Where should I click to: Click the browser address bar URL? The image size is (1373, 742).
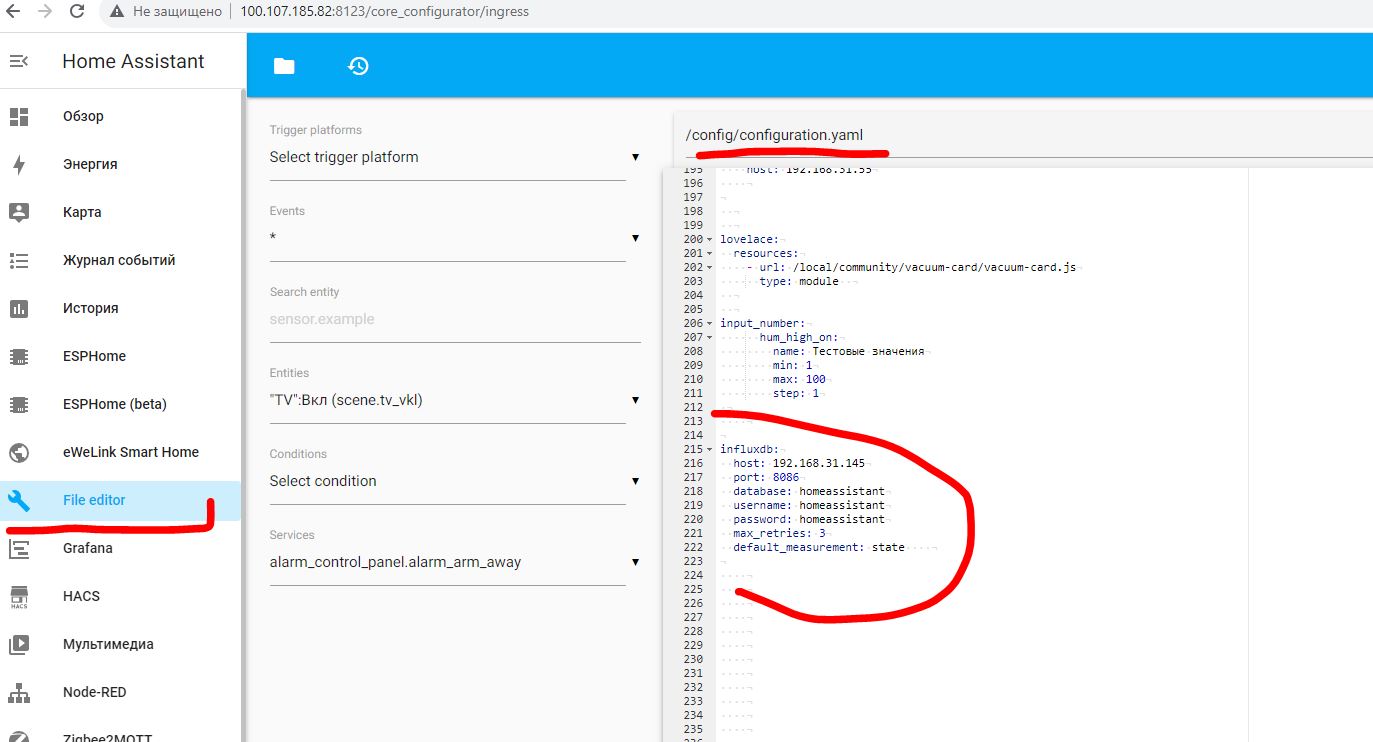[385, 12]
